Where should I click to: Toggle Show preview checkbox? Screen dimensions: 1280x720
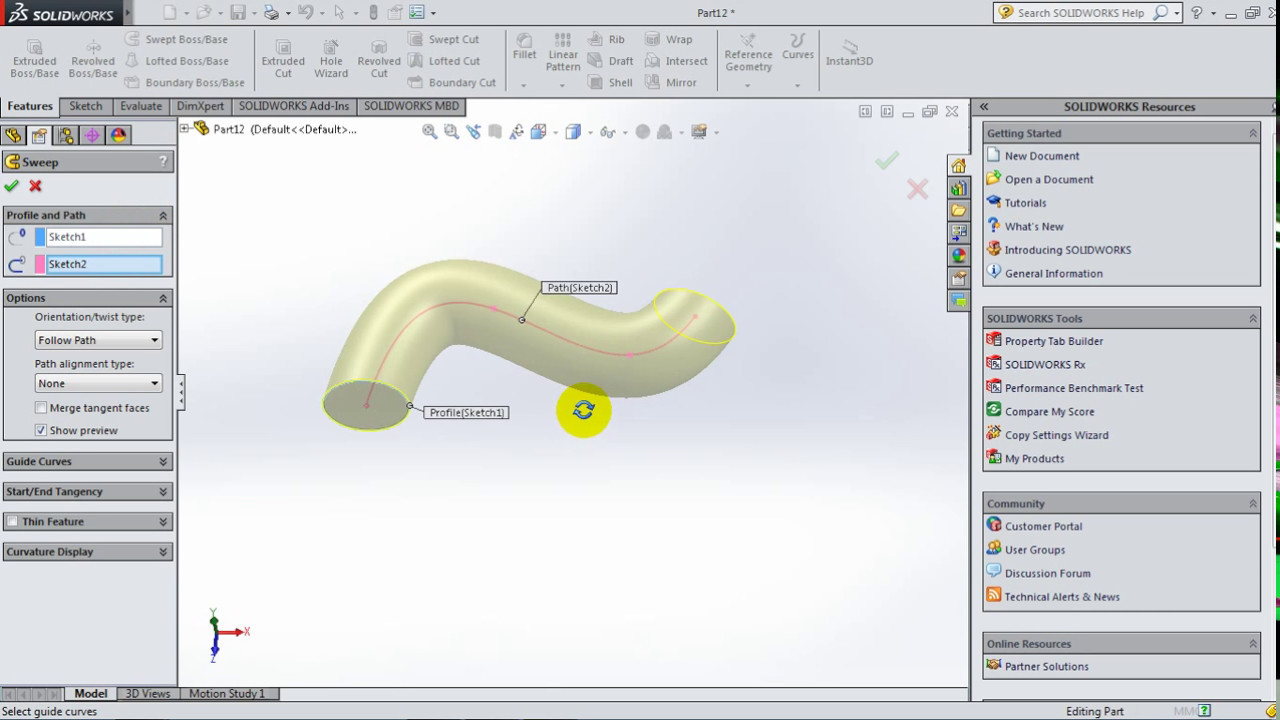41,430
